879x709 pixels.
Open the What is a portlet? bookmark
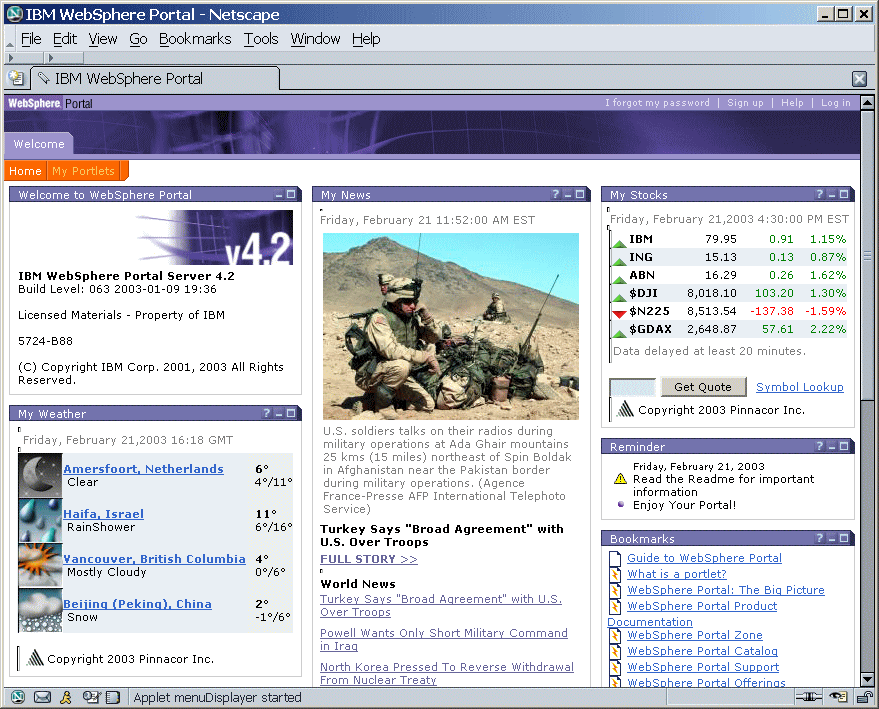(x=677, y=574)
